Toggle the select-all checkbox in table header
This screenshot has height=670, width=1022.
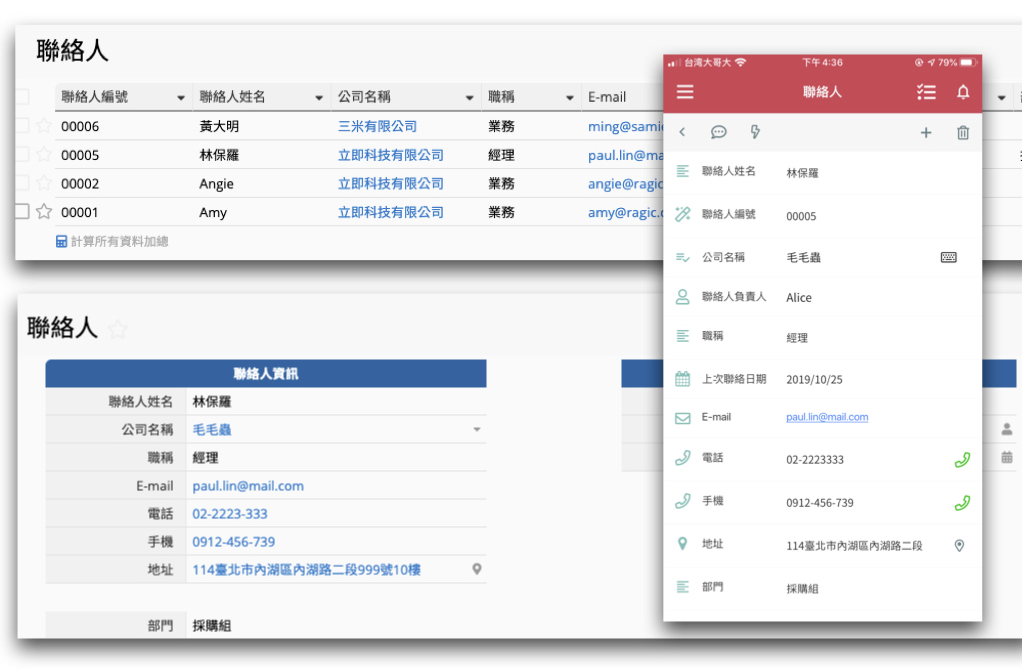pyautogui.click(x=22, y=97)
